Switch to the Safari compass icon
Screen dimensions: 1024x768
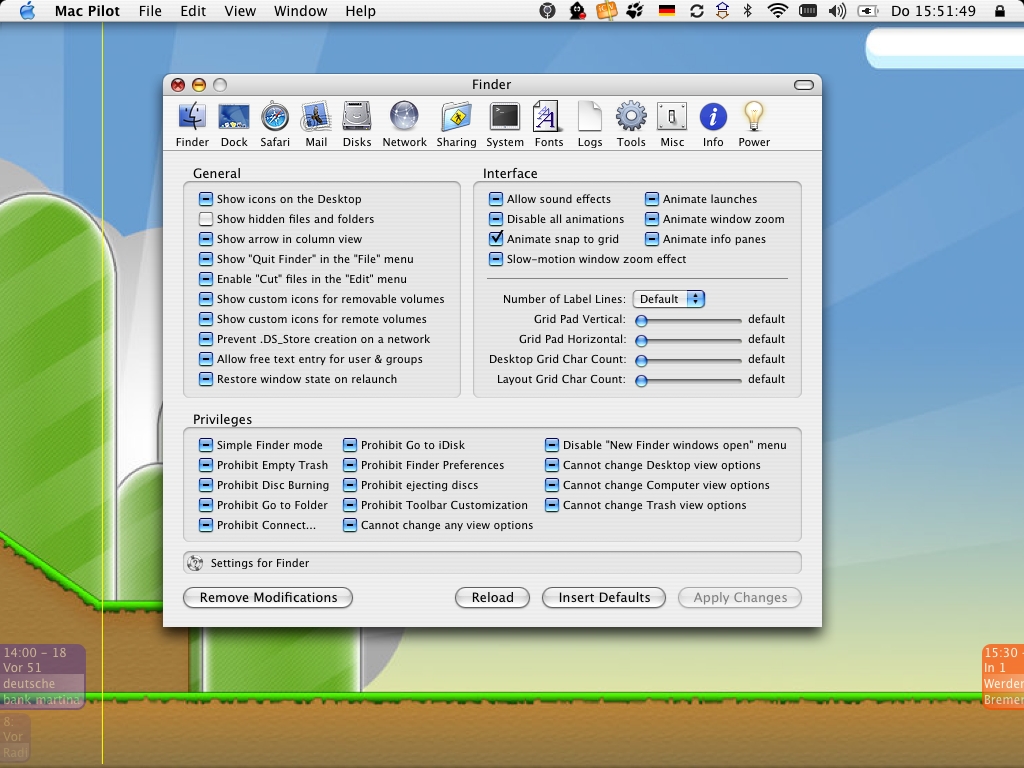(275, 124)
